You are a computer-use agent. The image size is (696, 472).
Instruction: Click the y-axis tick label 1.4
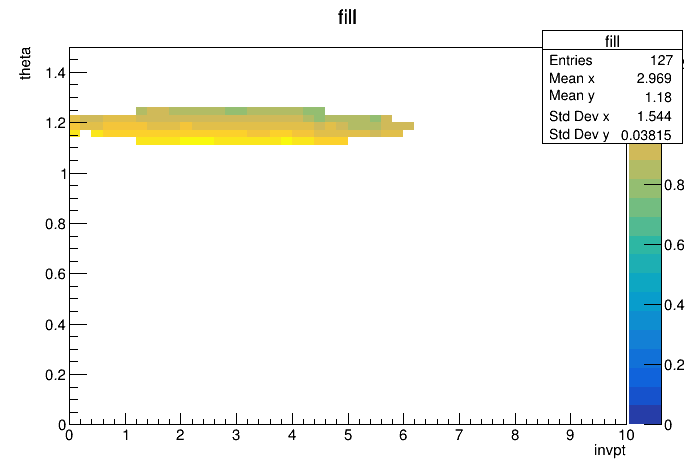click(x=55, y=72)
